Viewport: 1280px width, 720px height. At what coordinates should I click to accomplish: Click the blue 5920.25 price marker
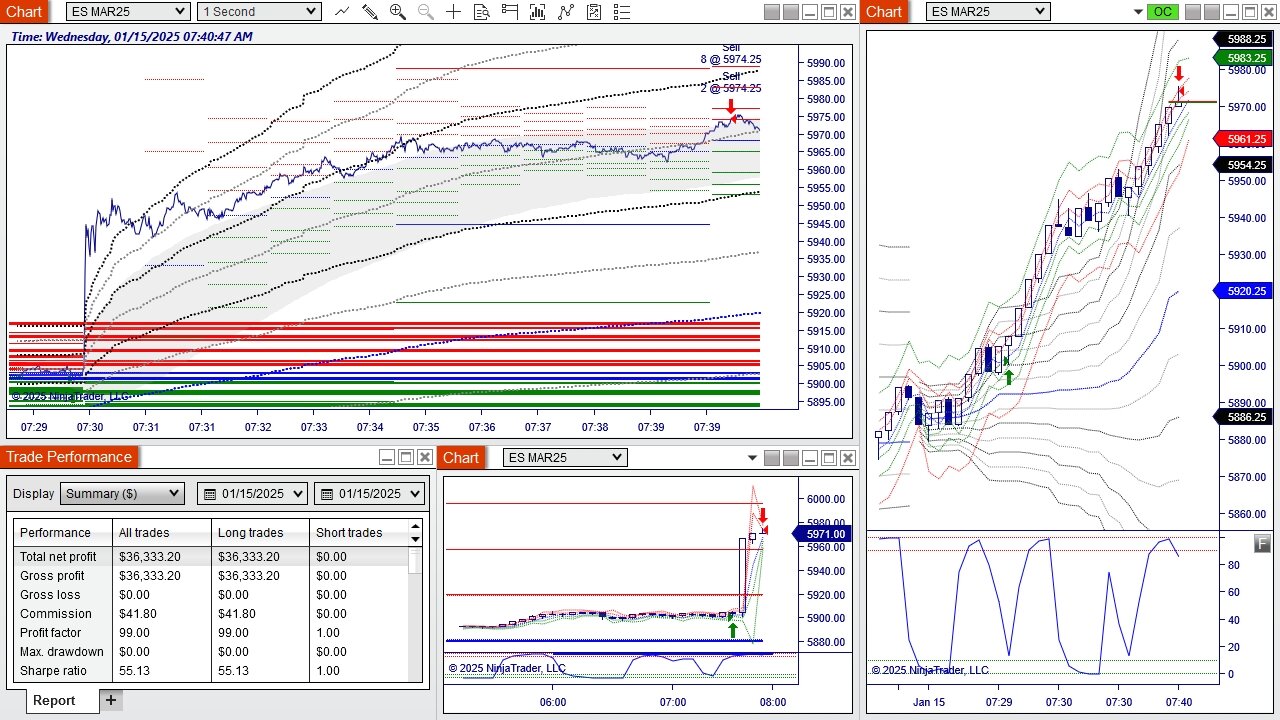click(1243, 291)
